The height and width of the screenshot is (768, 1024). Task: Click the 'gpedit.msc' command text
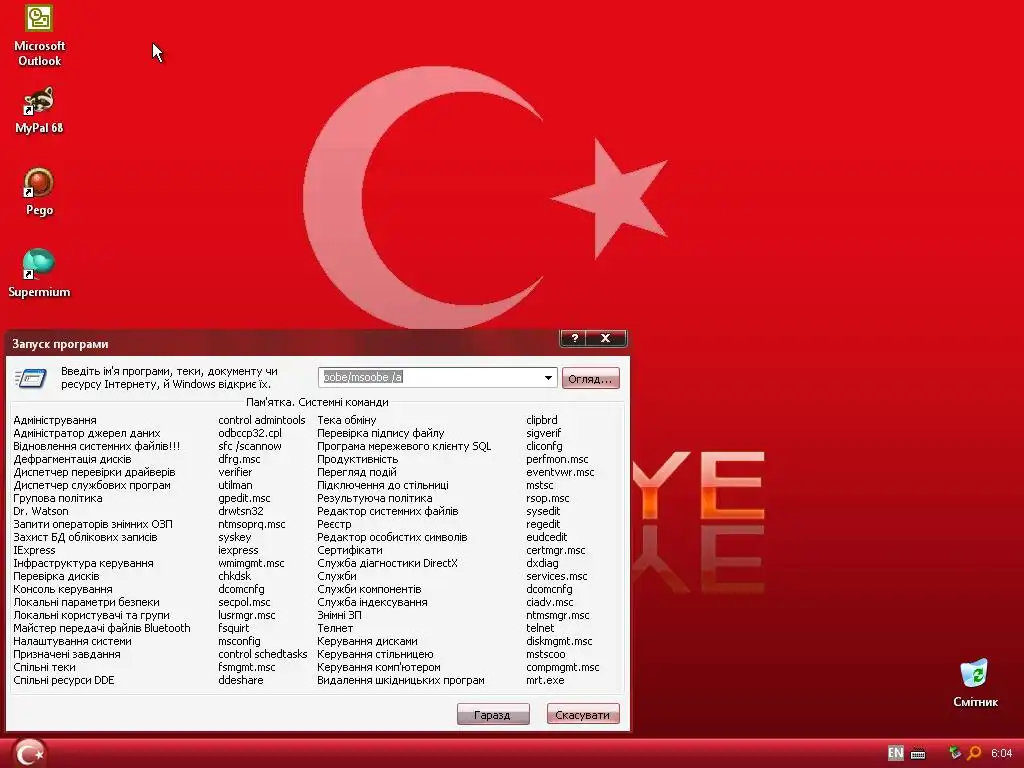(244, 498)
